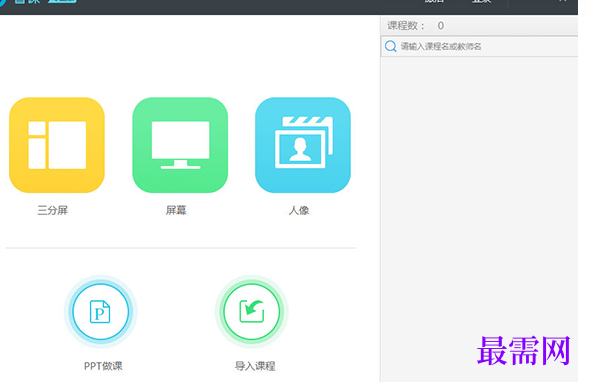Click the 课程数 course count text
The height and width of the screenshot is (382, 589).
415,26
